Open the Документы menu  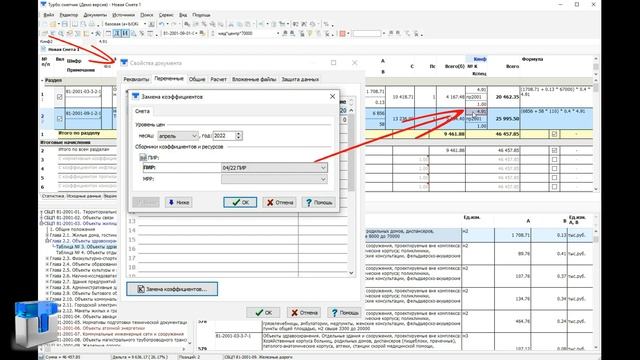[x=95, y=15]
